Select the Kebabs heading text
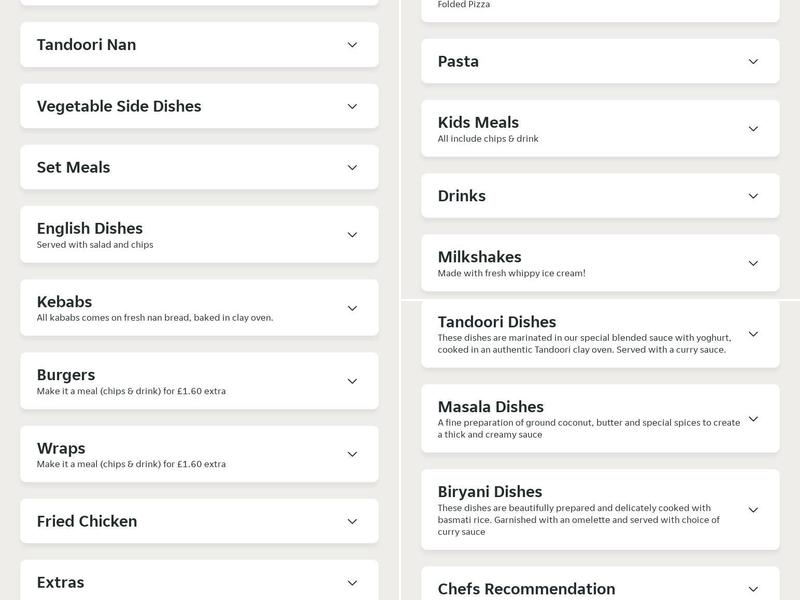The height and width of the screenshot is (600, 800). 64,300
